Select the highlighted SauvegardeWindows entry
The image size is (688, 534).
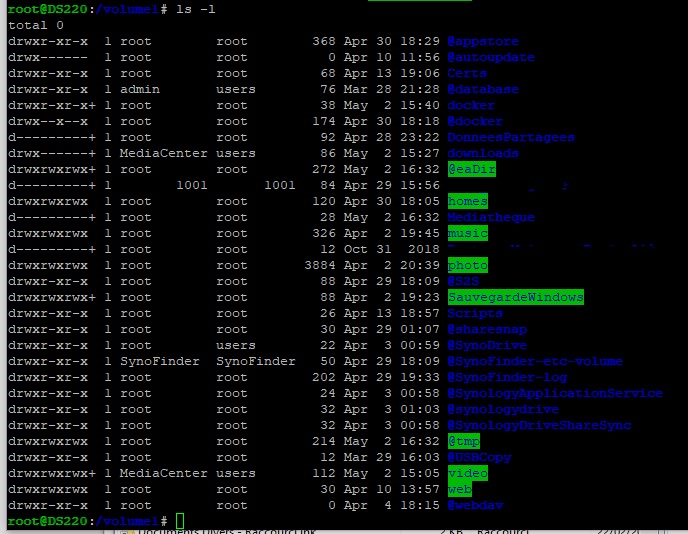[515, 298]
